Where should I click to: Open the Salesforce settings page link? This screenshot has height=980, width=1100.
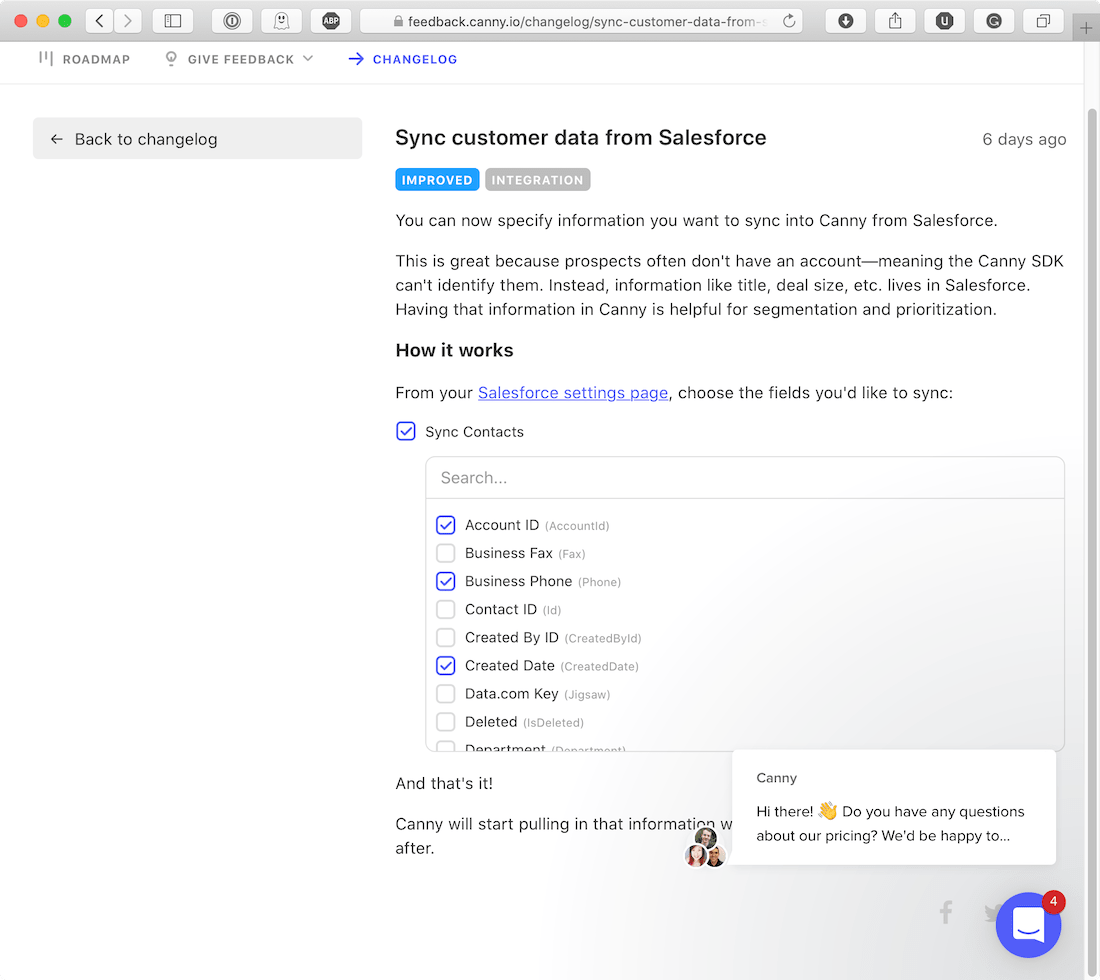tap(572, 393)
